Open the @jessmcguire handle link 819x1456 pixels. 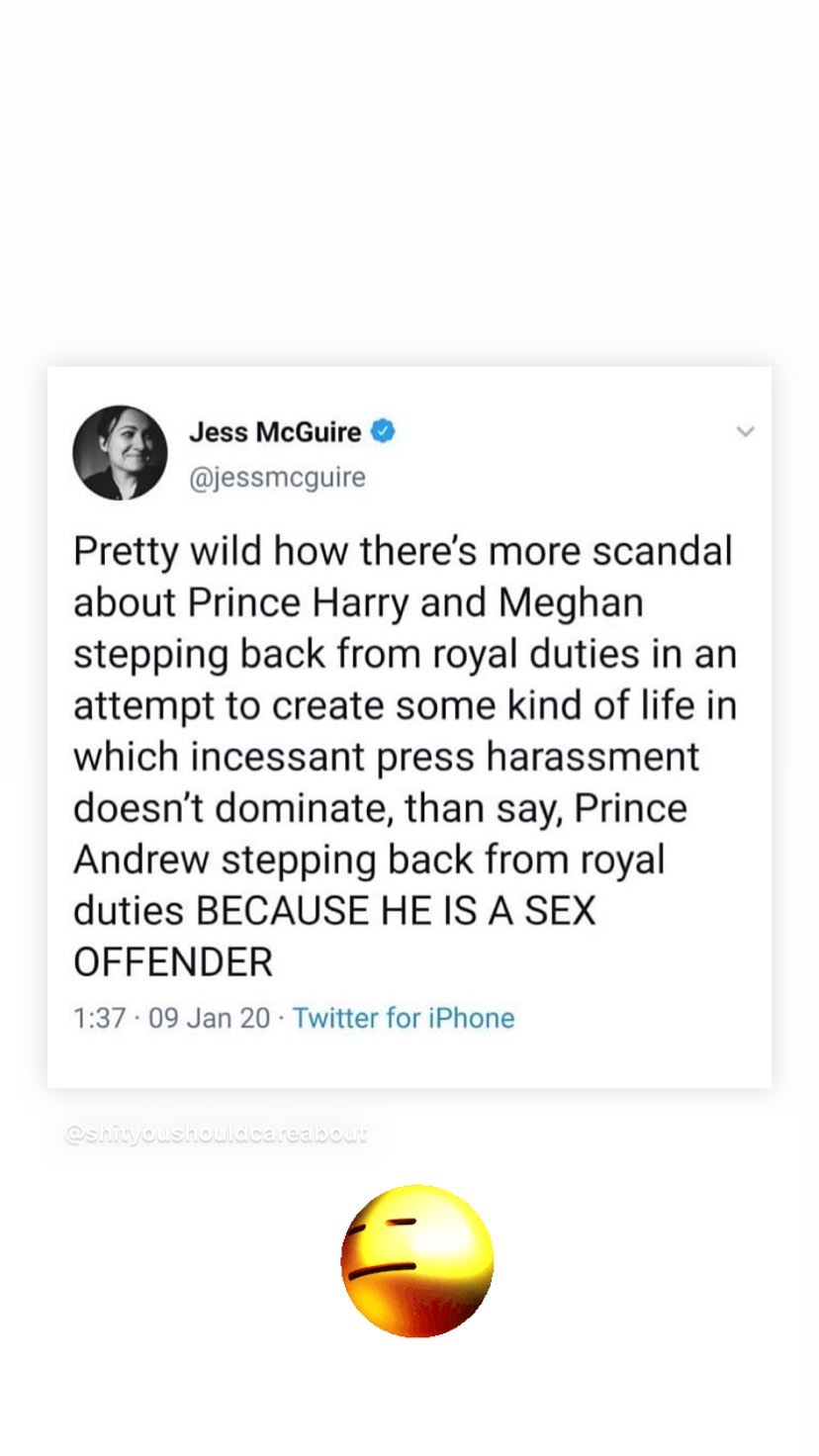(x=276, y=478)
